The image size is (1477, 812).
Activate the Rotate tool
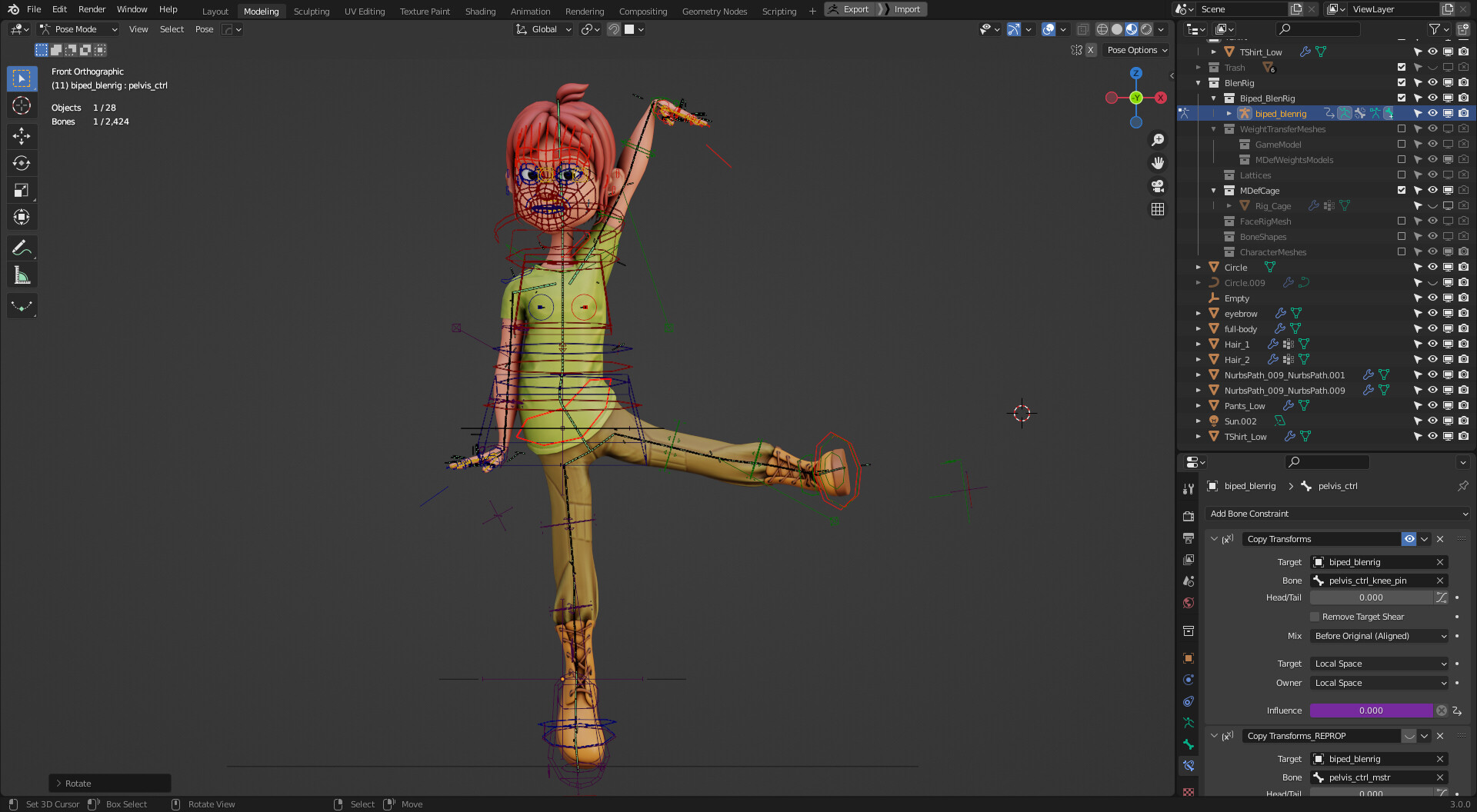(22, 162)
